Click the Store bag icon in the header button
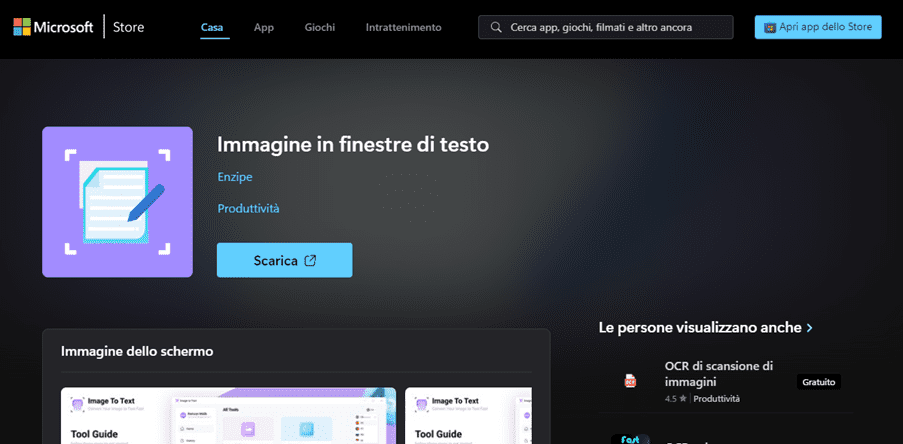This screenshot has height=444, width=903. click(x=770, y=27)
